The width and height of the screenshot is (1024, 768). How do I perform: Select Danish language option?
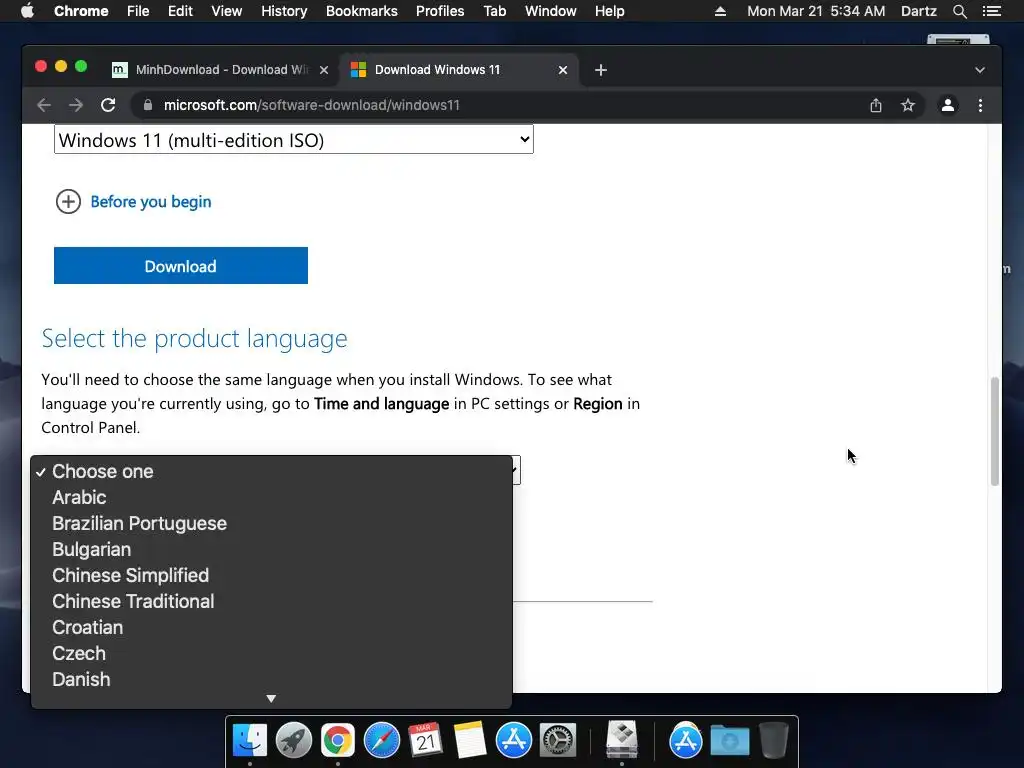coord(271,680)
